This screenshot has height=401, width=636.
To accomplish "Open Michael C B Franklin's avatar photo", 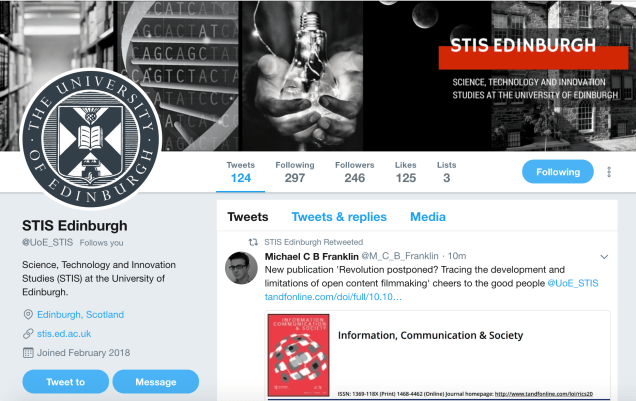I will (241, 268).
